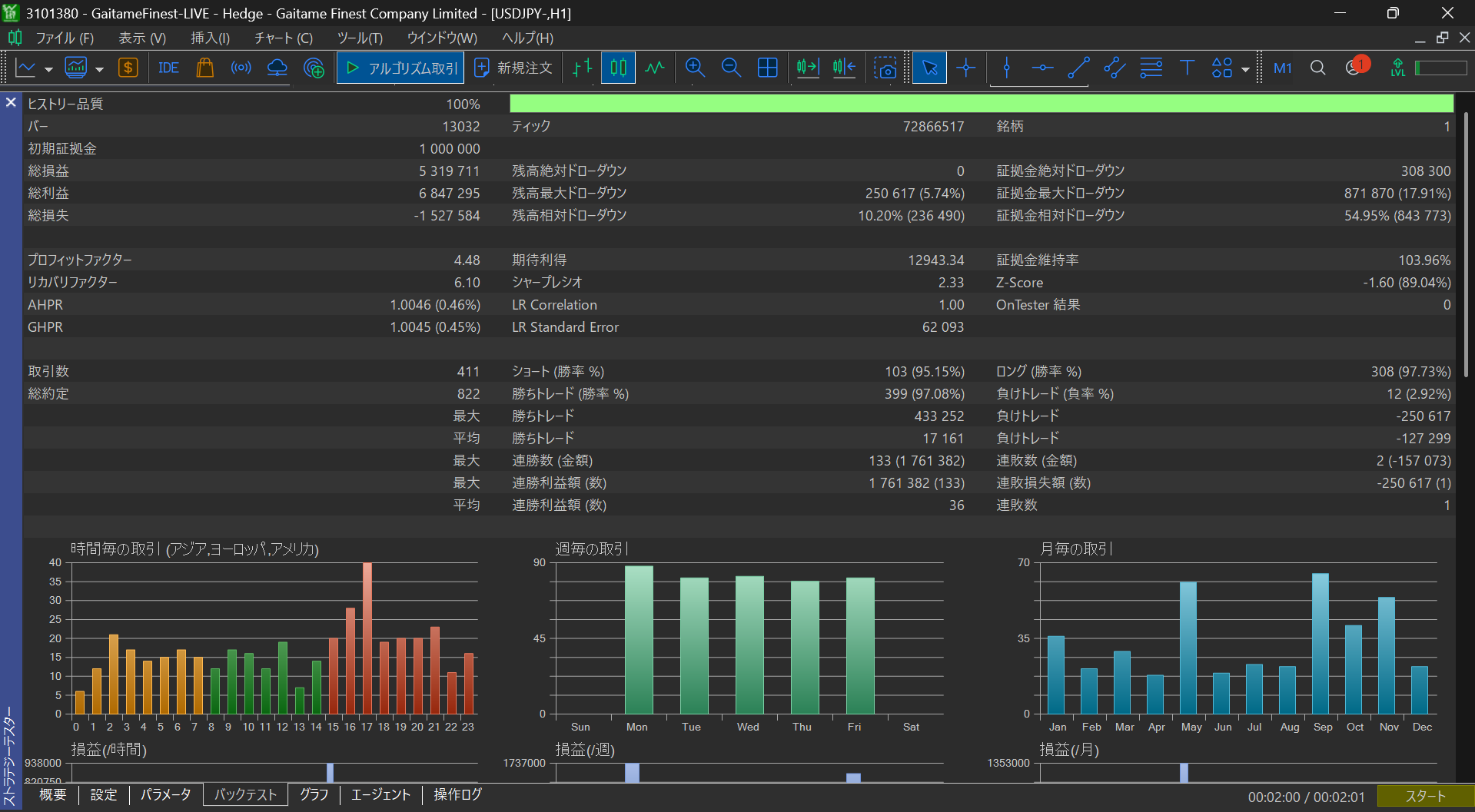
Task: Take a chart screenshot with camera icon
Action: (x=885, y=68)
